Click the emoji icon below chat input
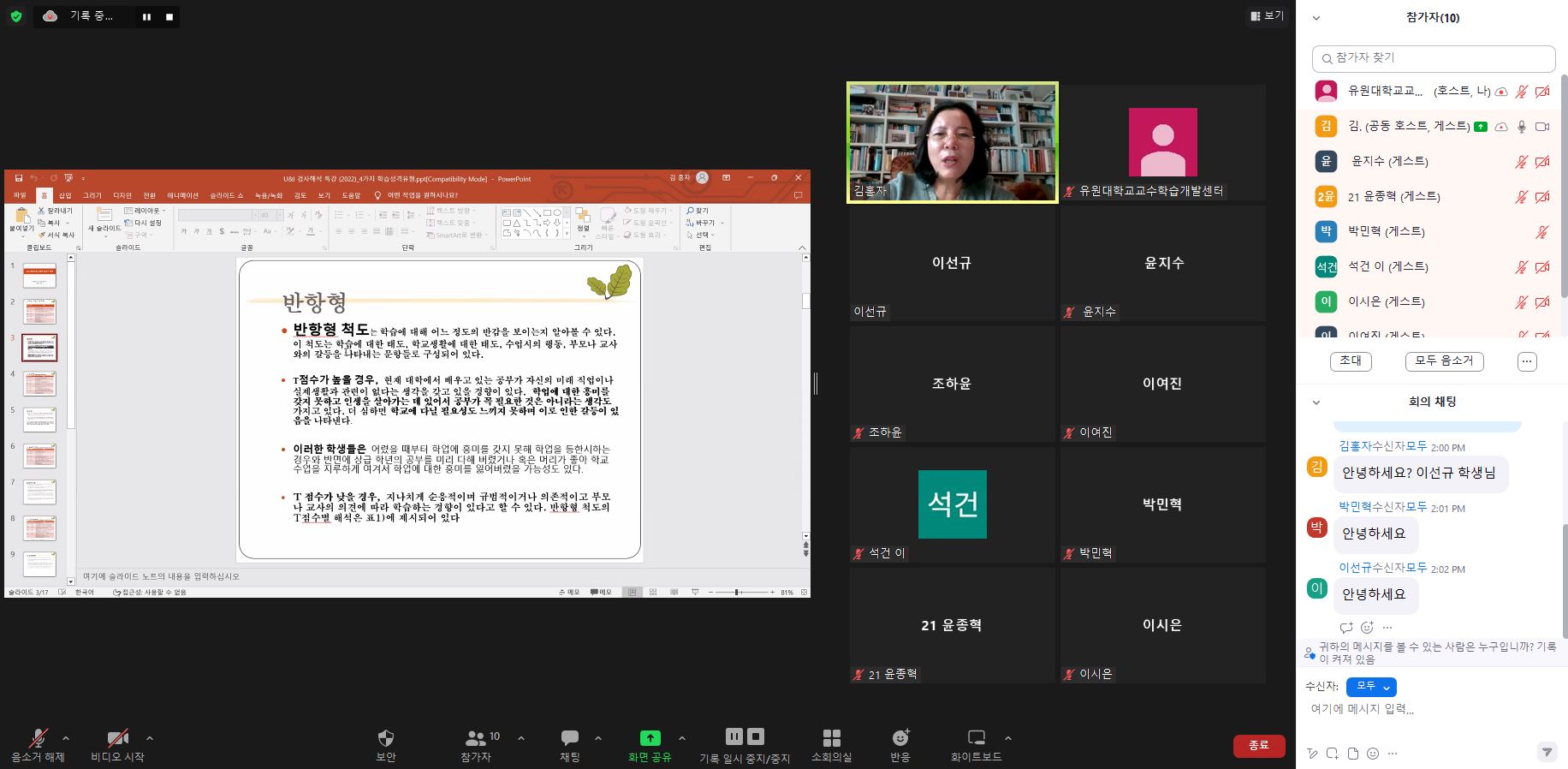The width and height of the screenshot is (1568, 769). point(1373,754)
